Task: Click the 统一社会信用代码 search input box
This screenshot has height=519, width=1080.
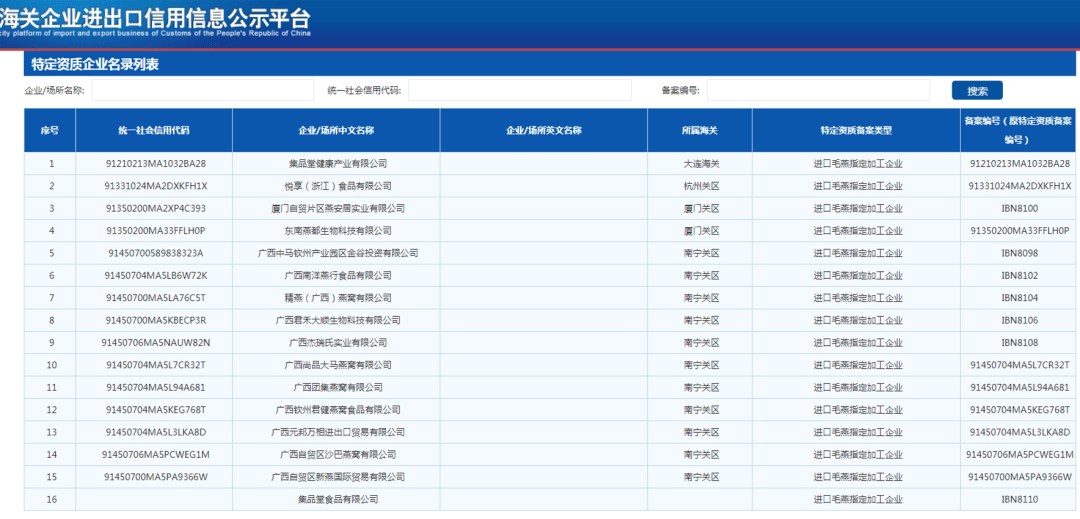Action: pyautogui.click(x=519, y=91)
